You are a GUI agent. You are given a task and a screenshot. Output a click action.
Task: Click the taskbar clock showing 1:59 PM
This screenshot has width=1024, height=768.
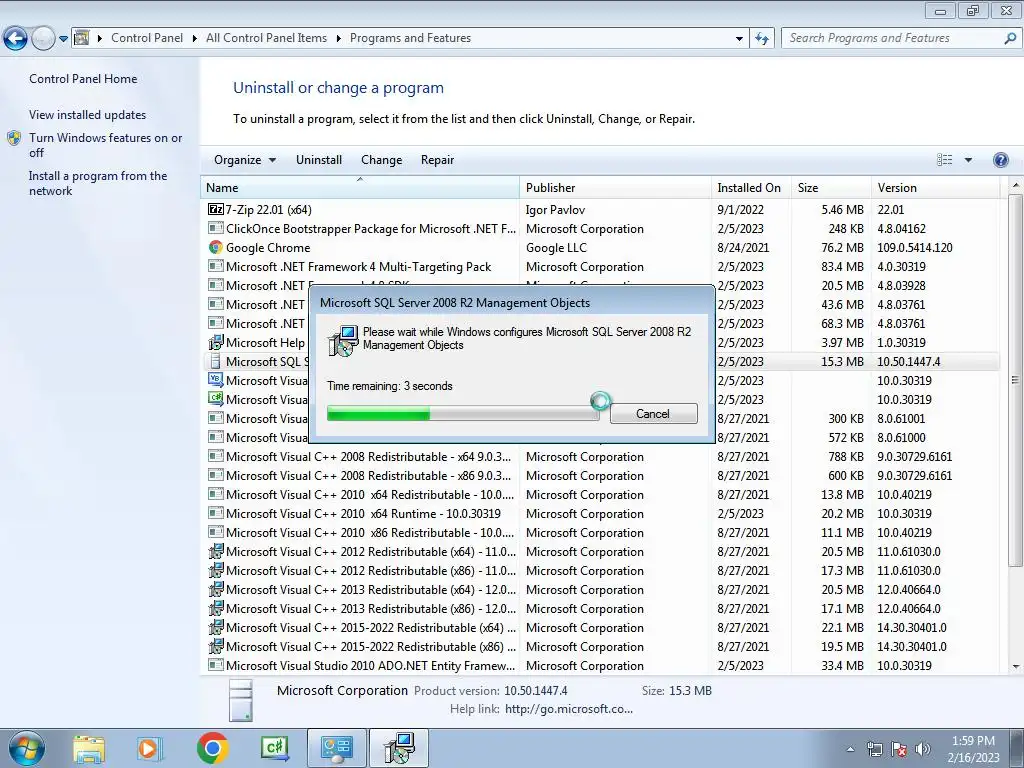pyautogui.click(x=973, y=749)
